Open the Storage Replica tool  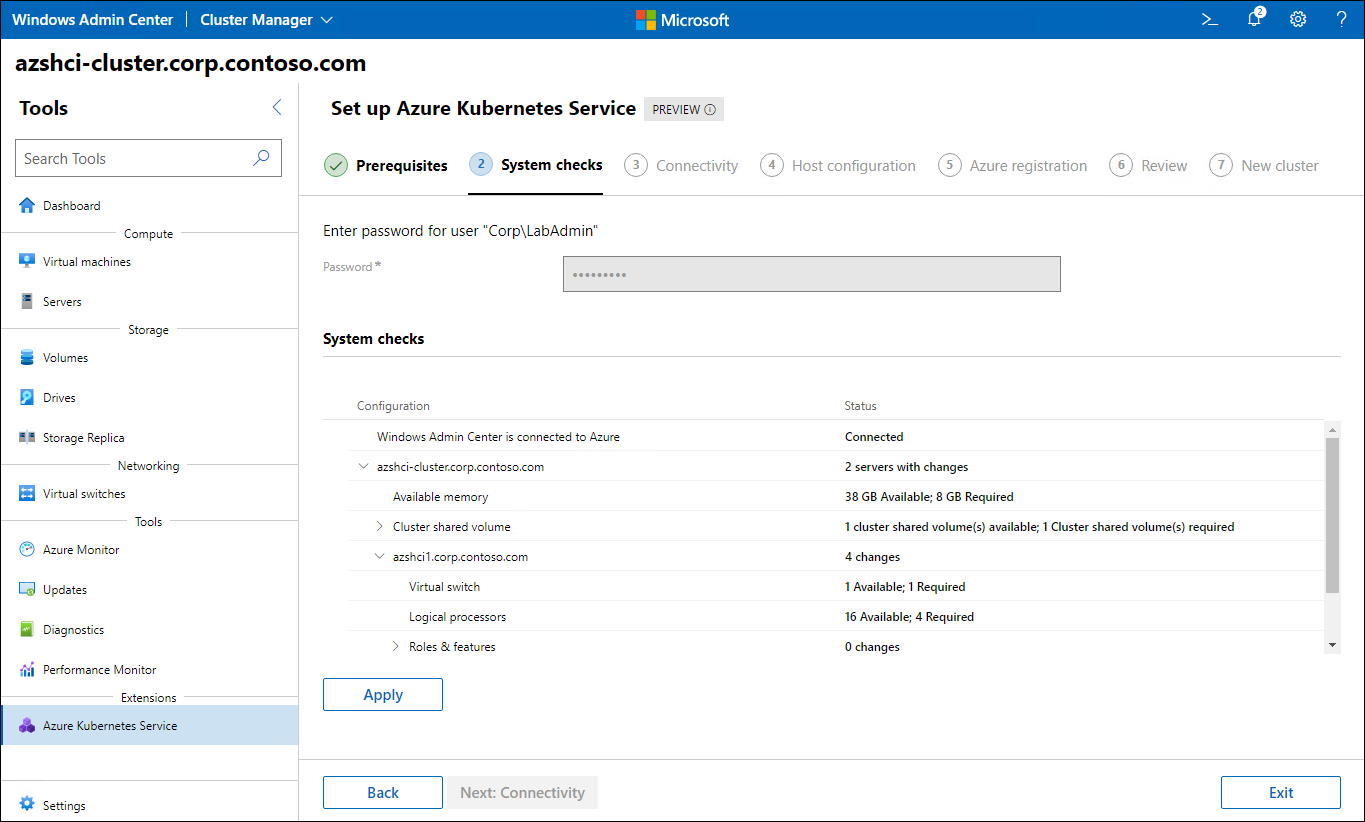point(86,437)
